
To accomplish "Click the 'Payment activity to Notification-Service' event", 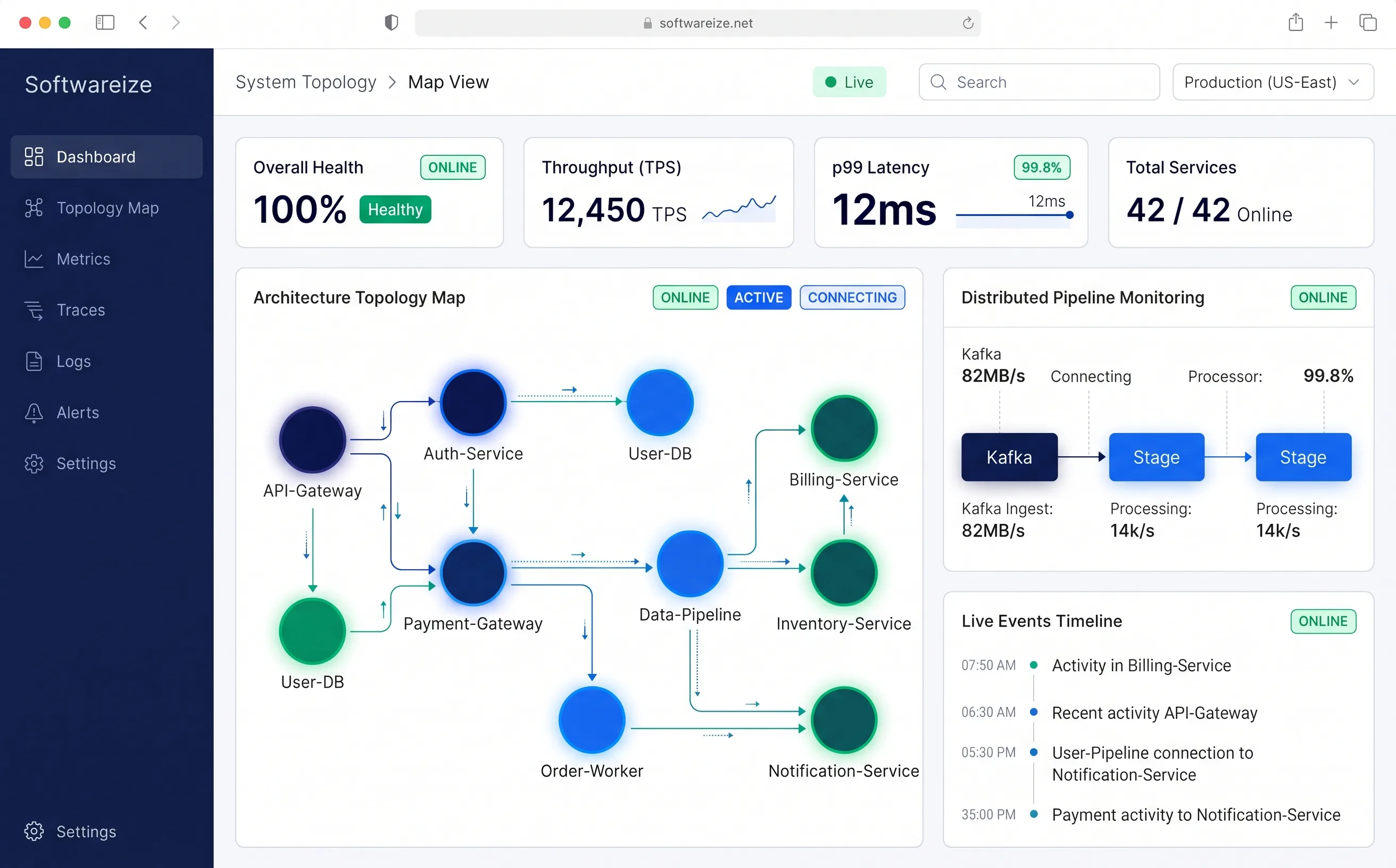I will pyautogui.click(x=1195, y=815).
